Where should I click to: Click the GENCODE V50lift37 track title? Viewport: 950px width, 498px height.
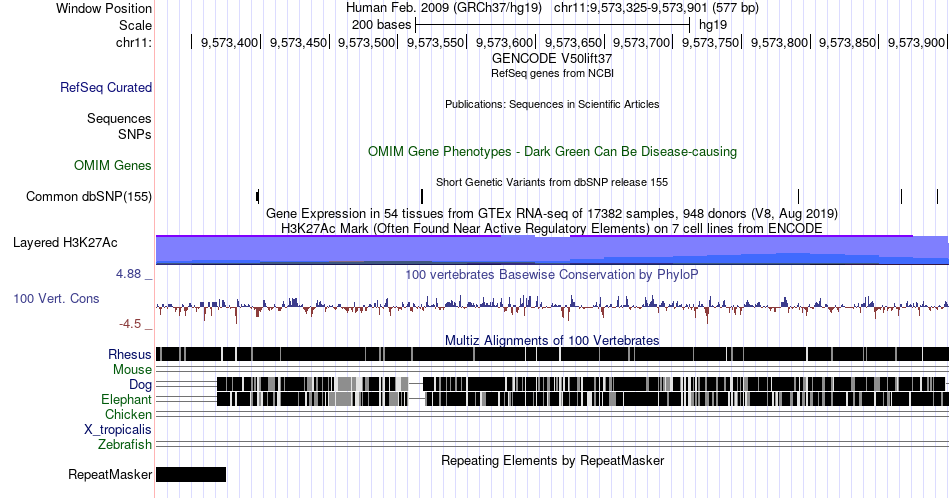[552, 59]
